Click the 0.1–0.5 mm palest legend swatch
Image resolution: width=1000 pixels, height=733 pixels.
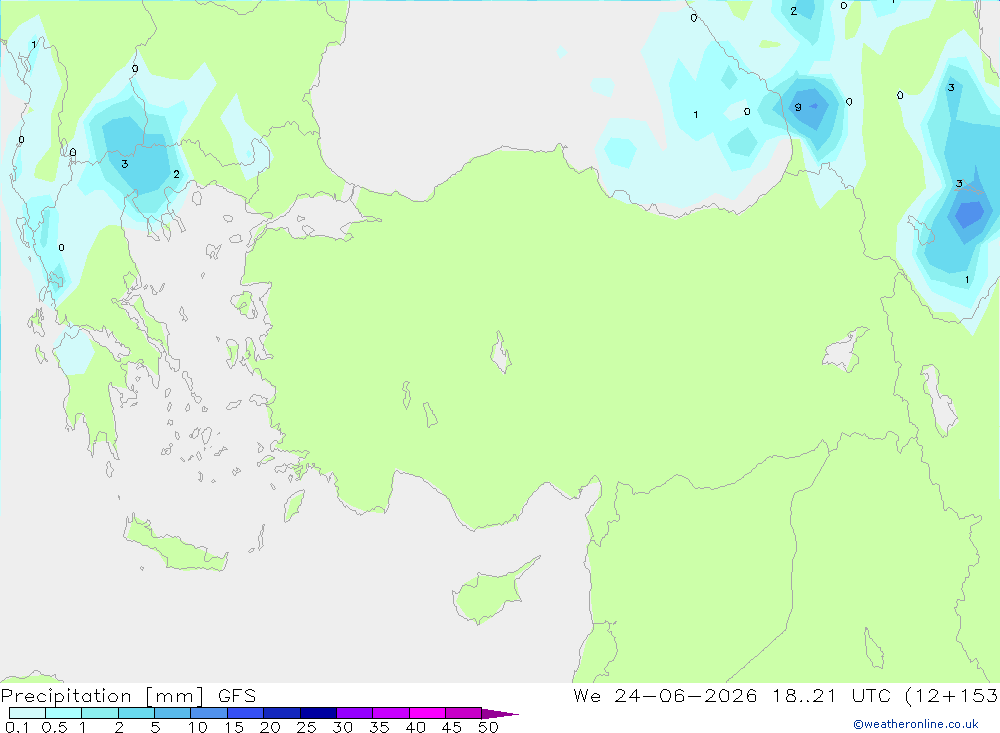[x=27, y=713]
